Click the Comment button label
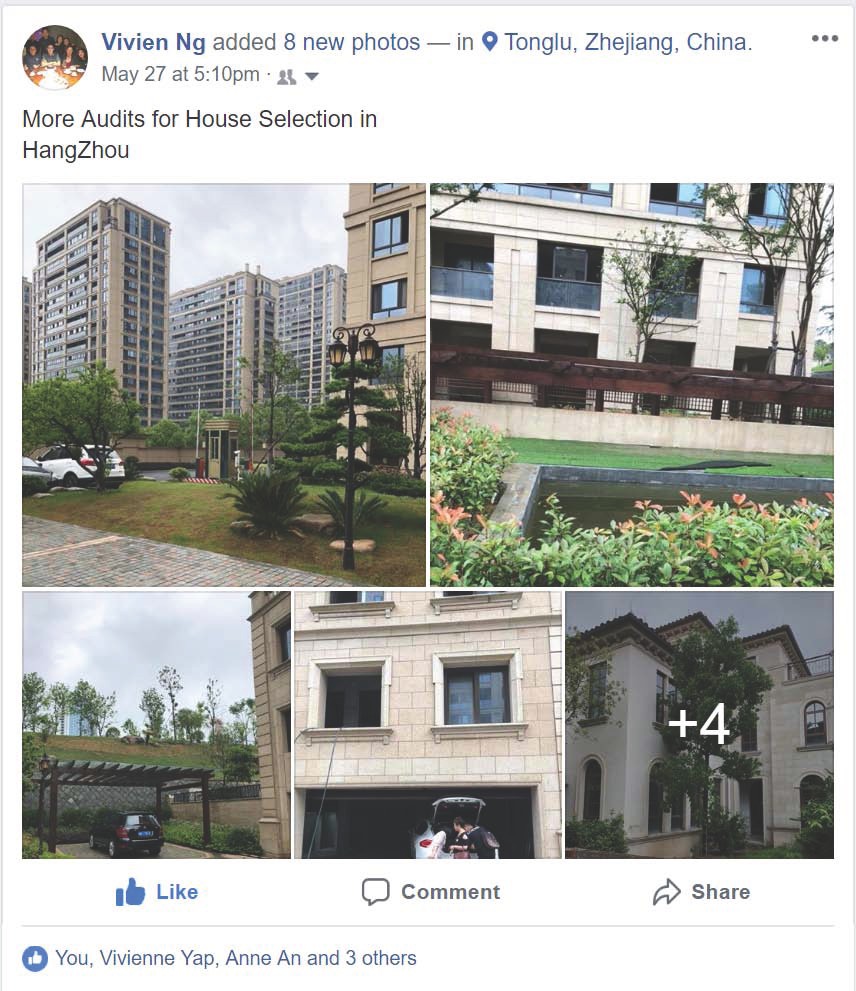Viewport: 856px width, 991px height. pyautogui.click(x=450, y=892)
